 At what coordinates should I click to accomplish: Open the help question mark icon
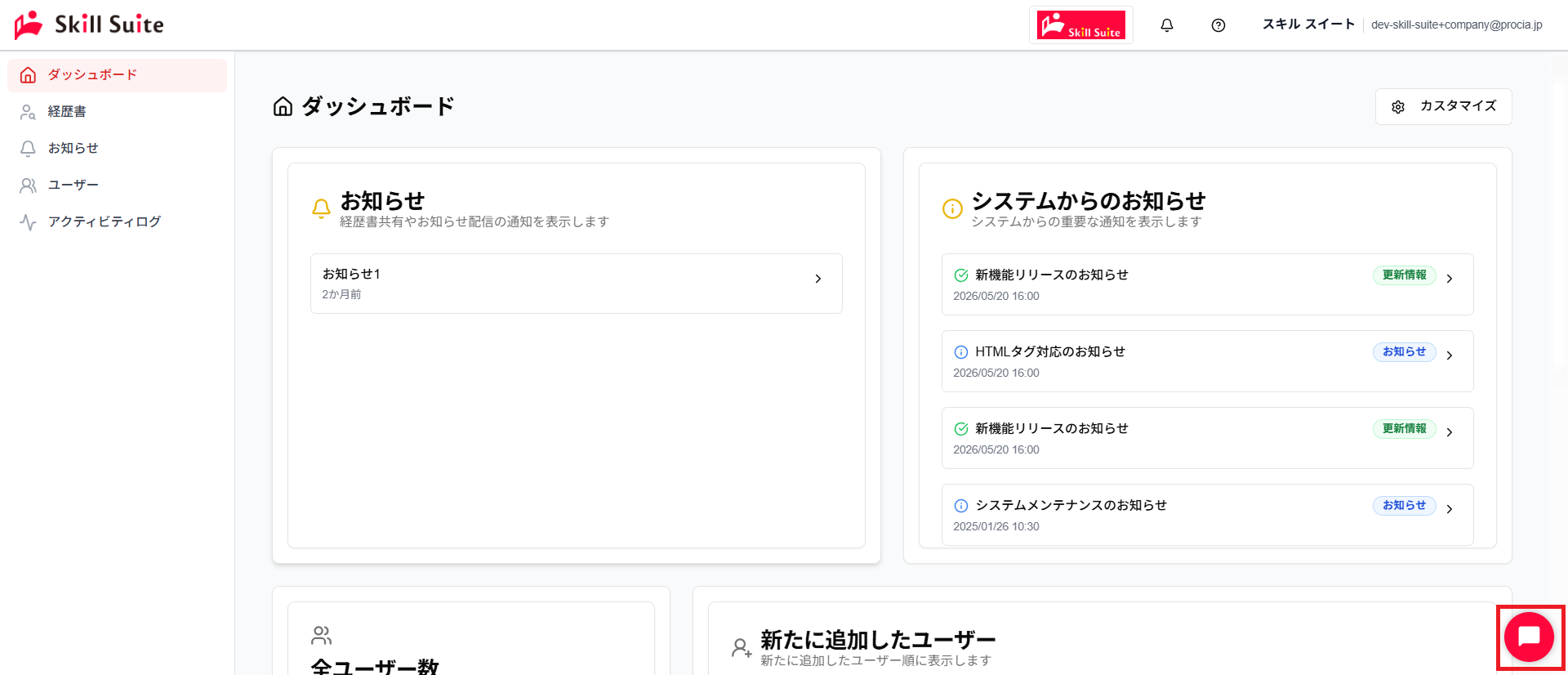1218,25
